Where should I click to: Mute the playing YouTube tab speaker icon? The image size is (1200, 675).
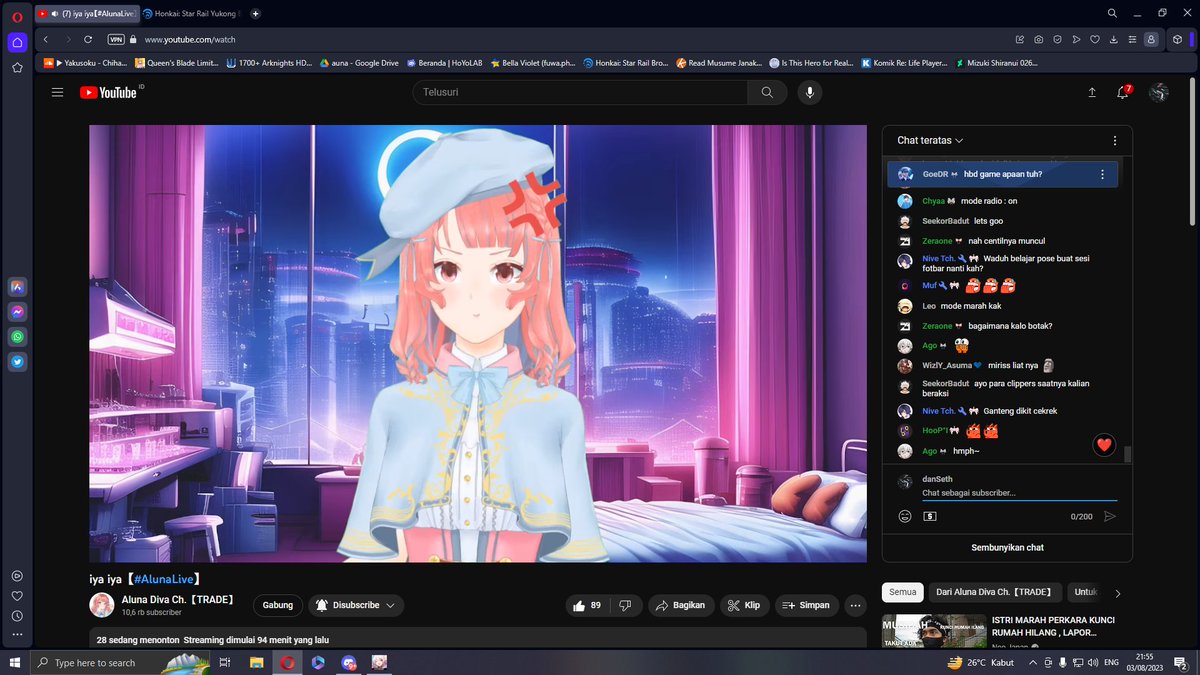tap(55, 14)
